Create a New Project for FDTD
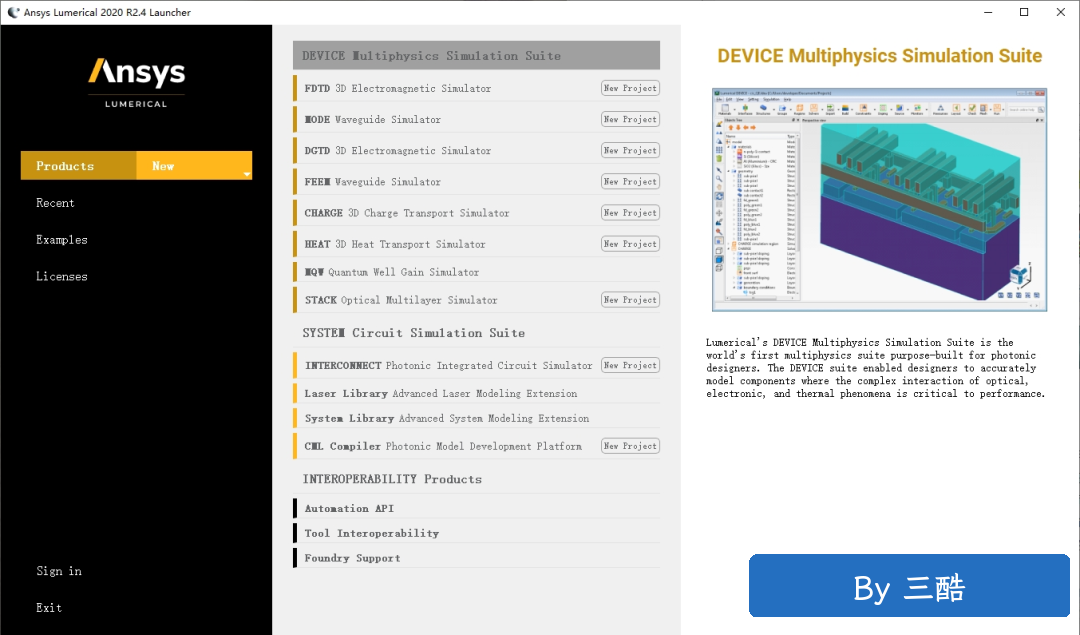The width and height of the screenshot is (1080, 635). (x=630, y=88)
